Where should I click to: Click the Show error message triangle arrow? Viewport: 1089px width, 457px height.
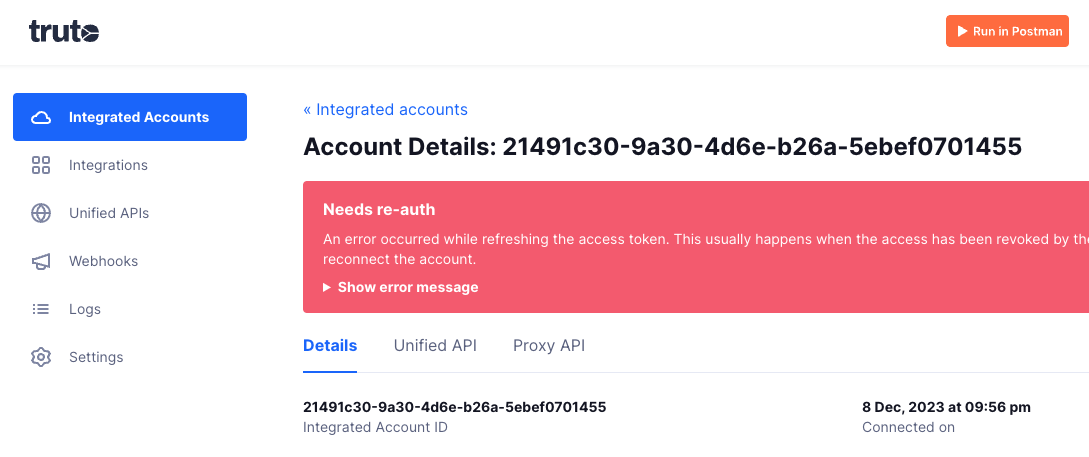326,288
